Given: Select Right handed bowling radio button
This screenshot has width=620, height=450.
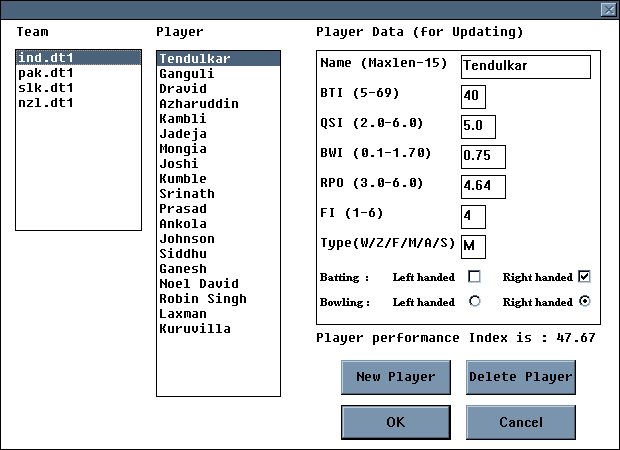Looking at the screenshot, I should [585, 301].
